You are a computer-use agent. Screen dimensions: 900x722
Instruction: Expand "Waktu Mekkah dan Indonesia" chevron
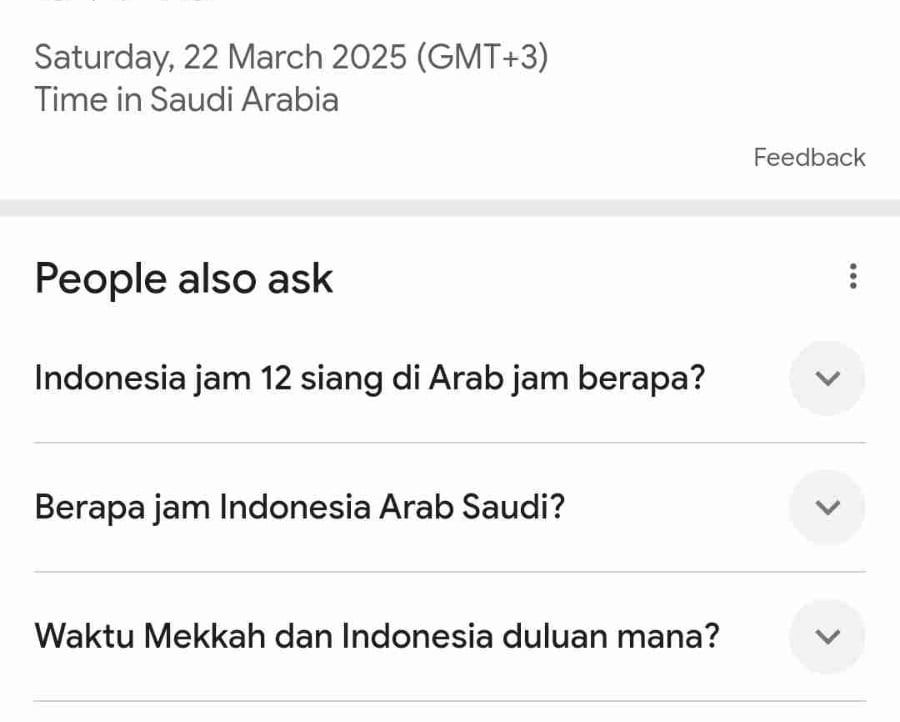tap(827, 636)
